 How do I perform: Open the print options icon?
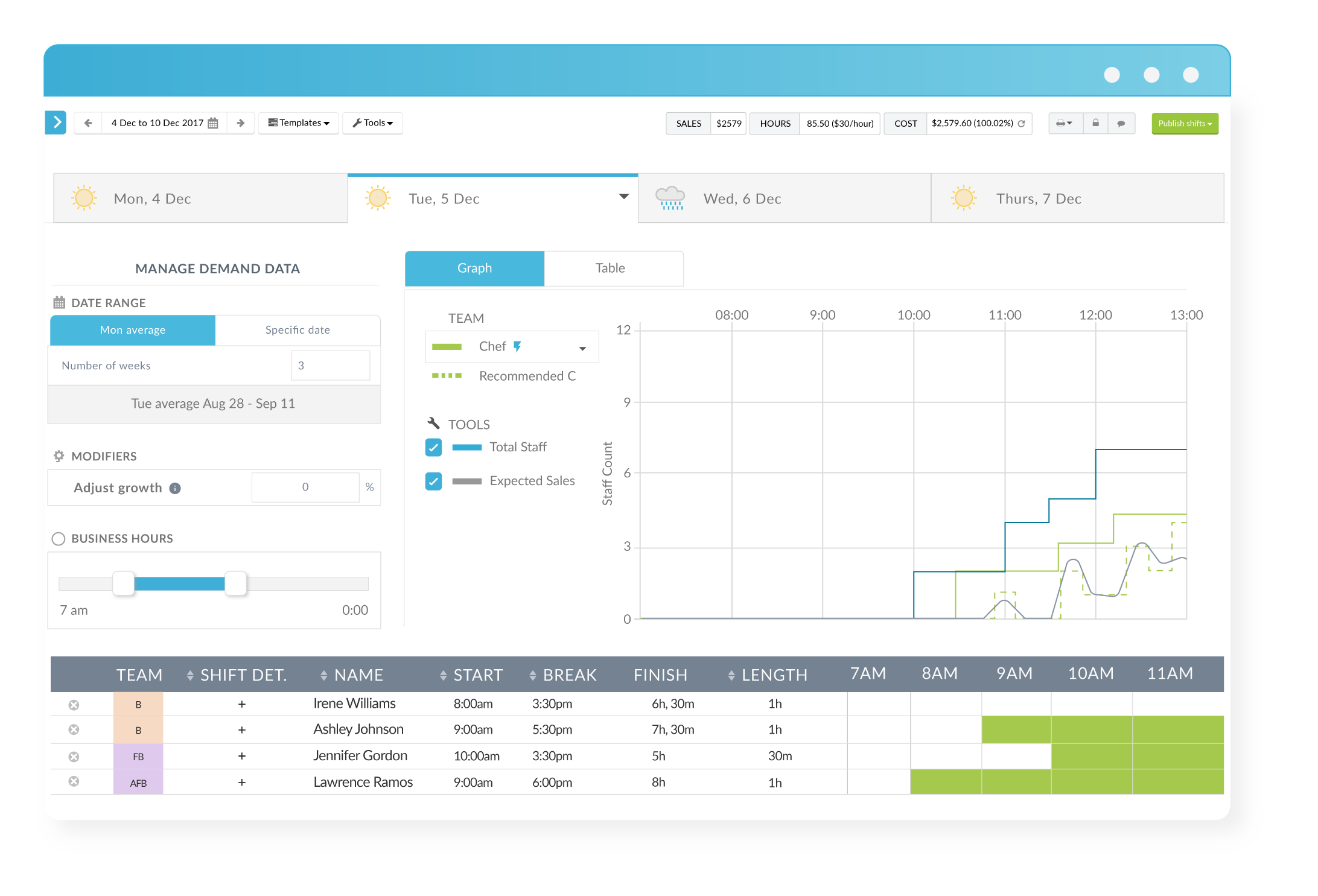pyautogui.click(x=1065, y=123)
